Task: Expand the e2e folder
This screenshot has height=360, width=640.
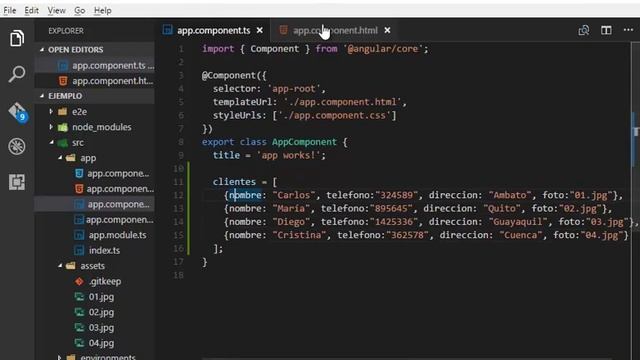Action: [x=51, y=111]
